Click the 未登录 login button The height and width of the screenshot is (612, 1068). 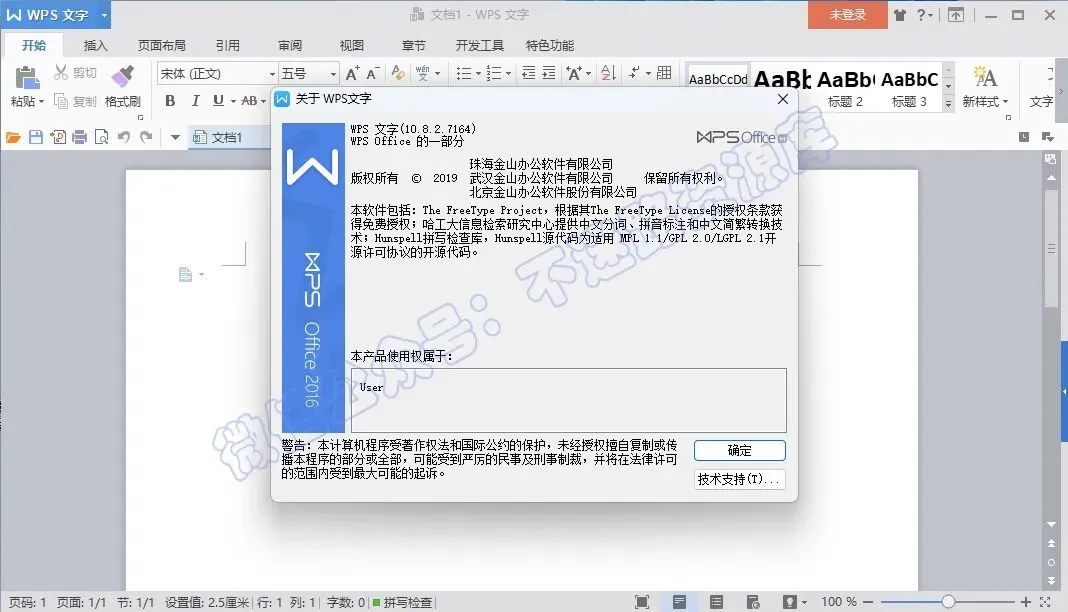[x=847, y=15]
